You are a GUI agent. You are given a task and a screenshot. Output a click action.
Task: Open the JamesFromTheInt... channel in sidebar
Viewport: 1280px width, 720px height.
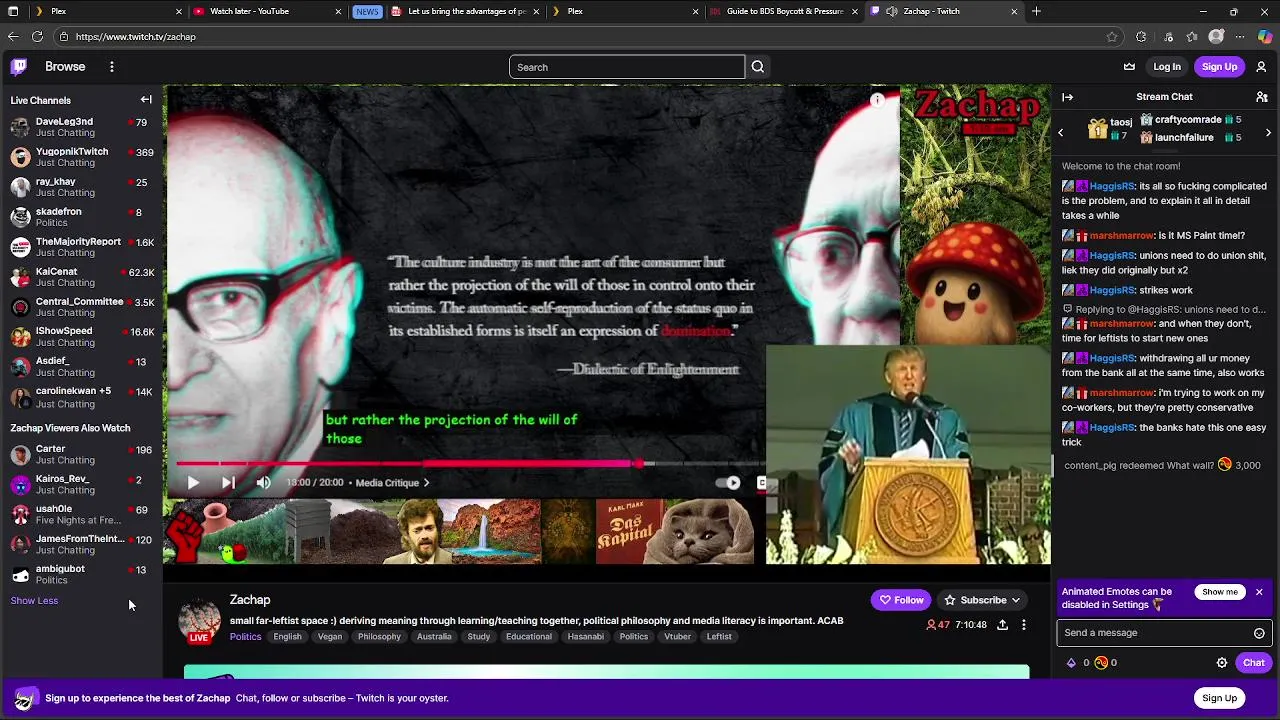pos(82,544)
